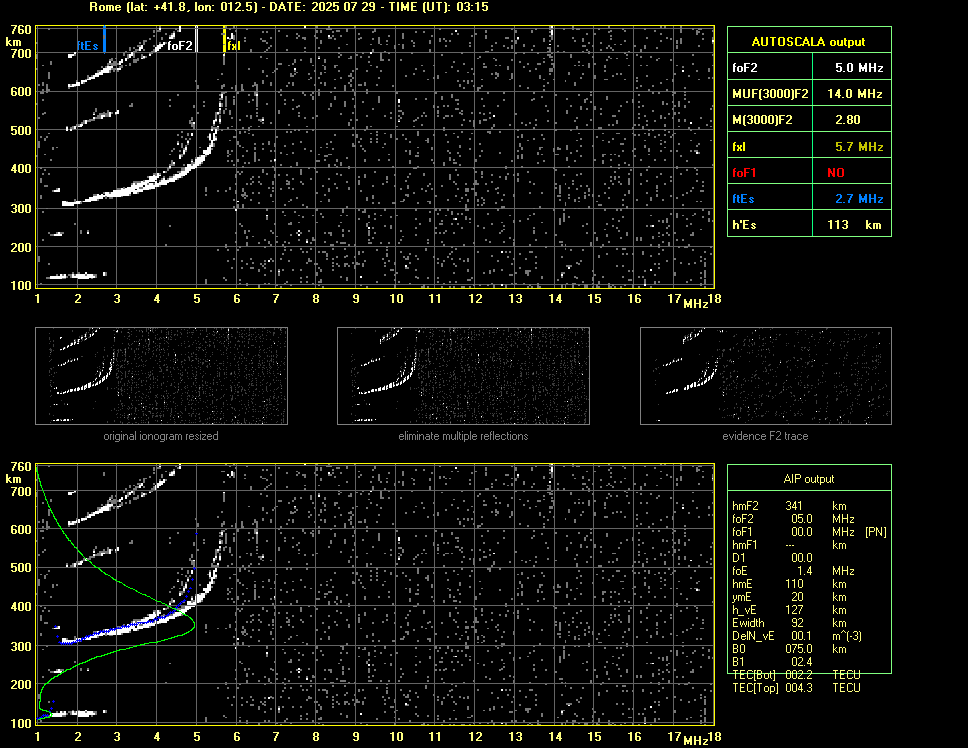Screen dimensions: 968x748
Task: Select the hmE '110' value
Action: 794,584
